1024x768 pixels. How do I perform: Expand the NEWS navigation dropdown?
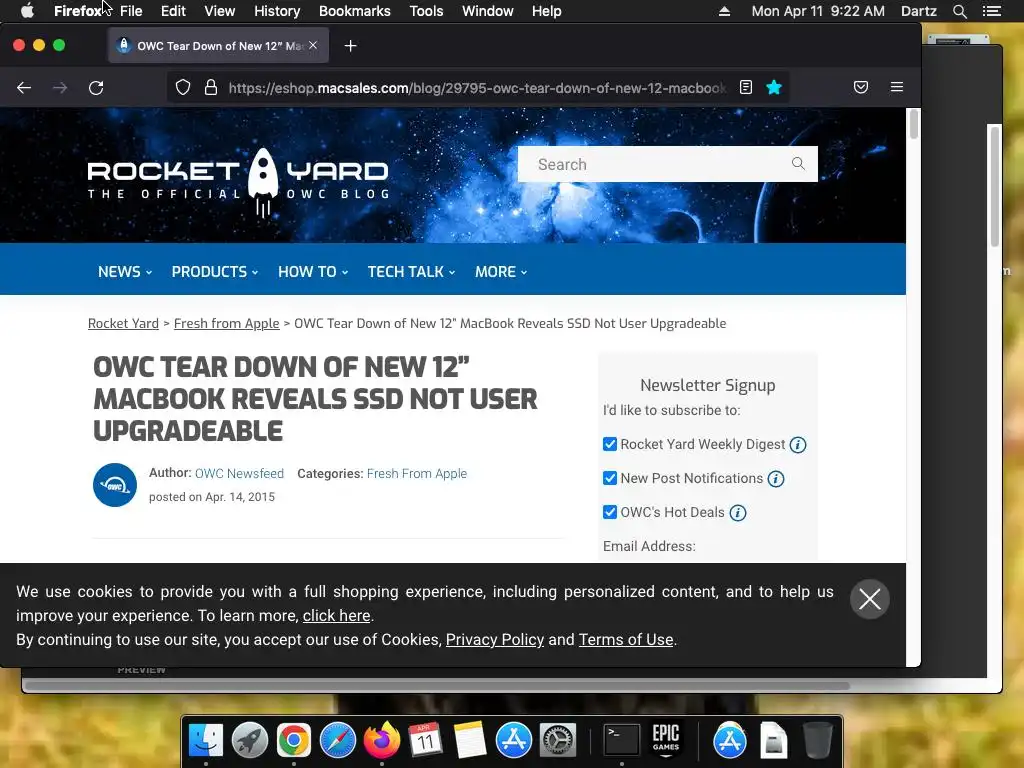pyautogui.click(x=125, y=272)
